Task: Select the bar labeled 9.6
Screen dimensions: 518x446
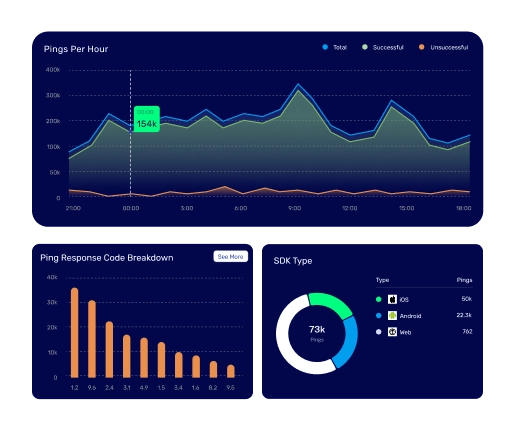Action: click(x=92, y=339)
